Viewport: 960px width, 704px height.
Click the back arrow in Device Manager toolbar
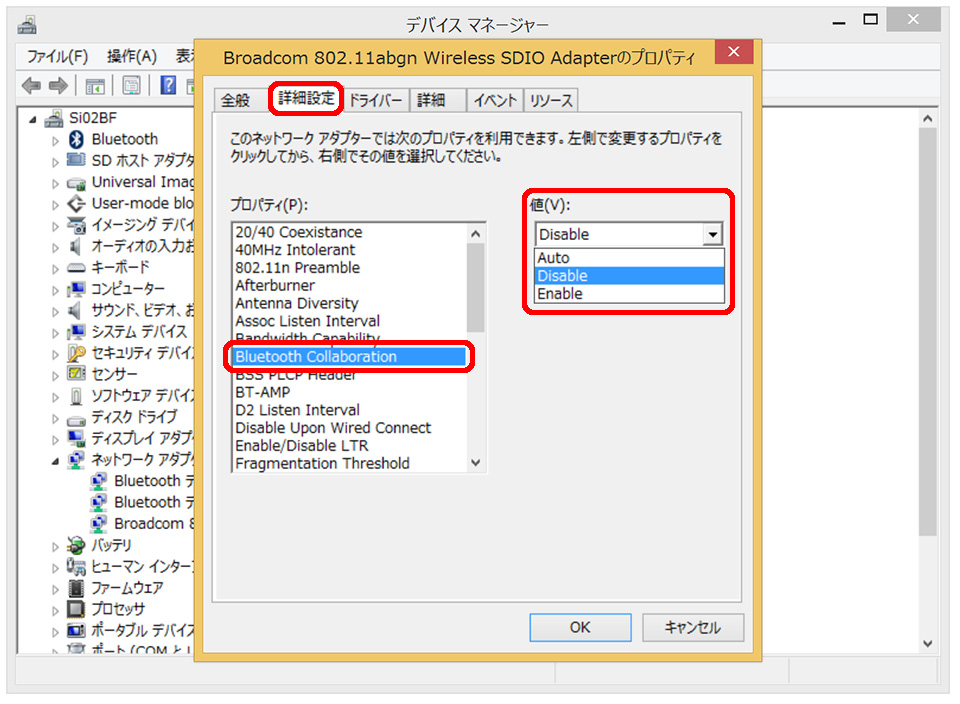(31, 85)
